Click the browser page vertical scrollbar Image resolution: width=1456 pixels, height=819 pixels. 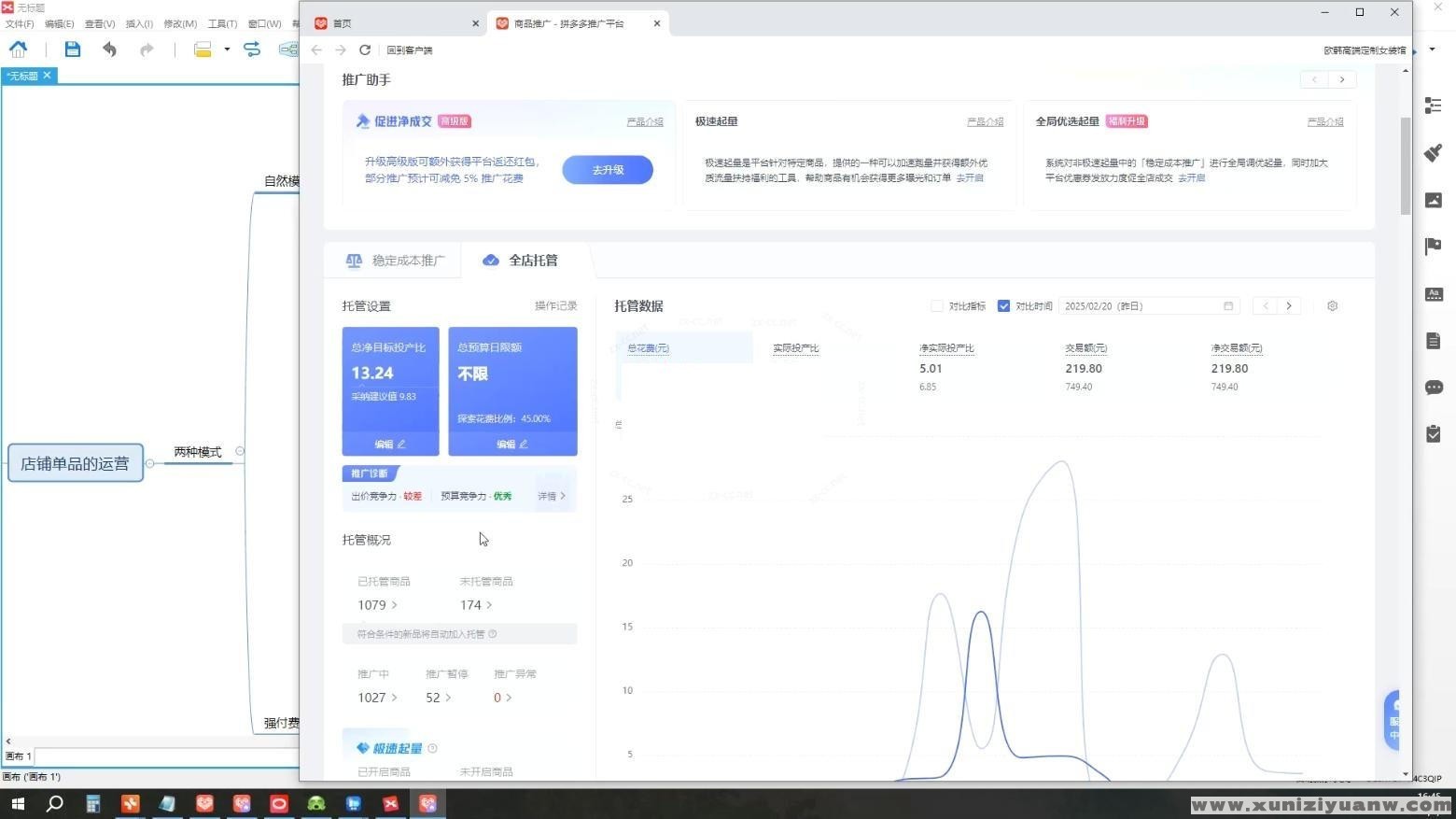[1406, 166]
